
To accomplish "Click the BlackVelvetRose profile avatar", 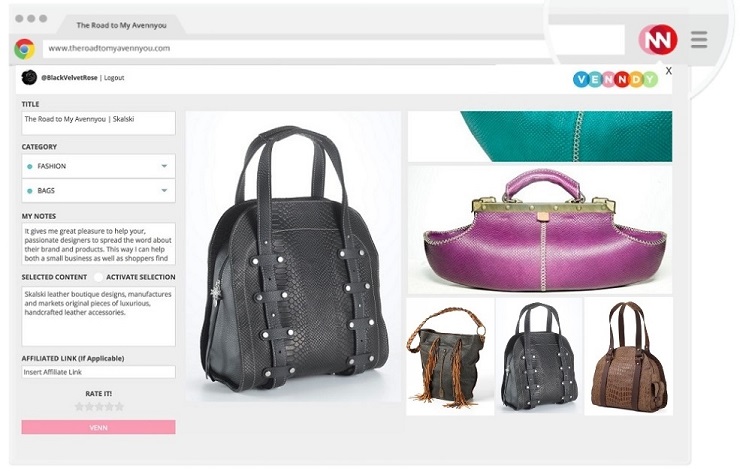I will click(29, 77).
